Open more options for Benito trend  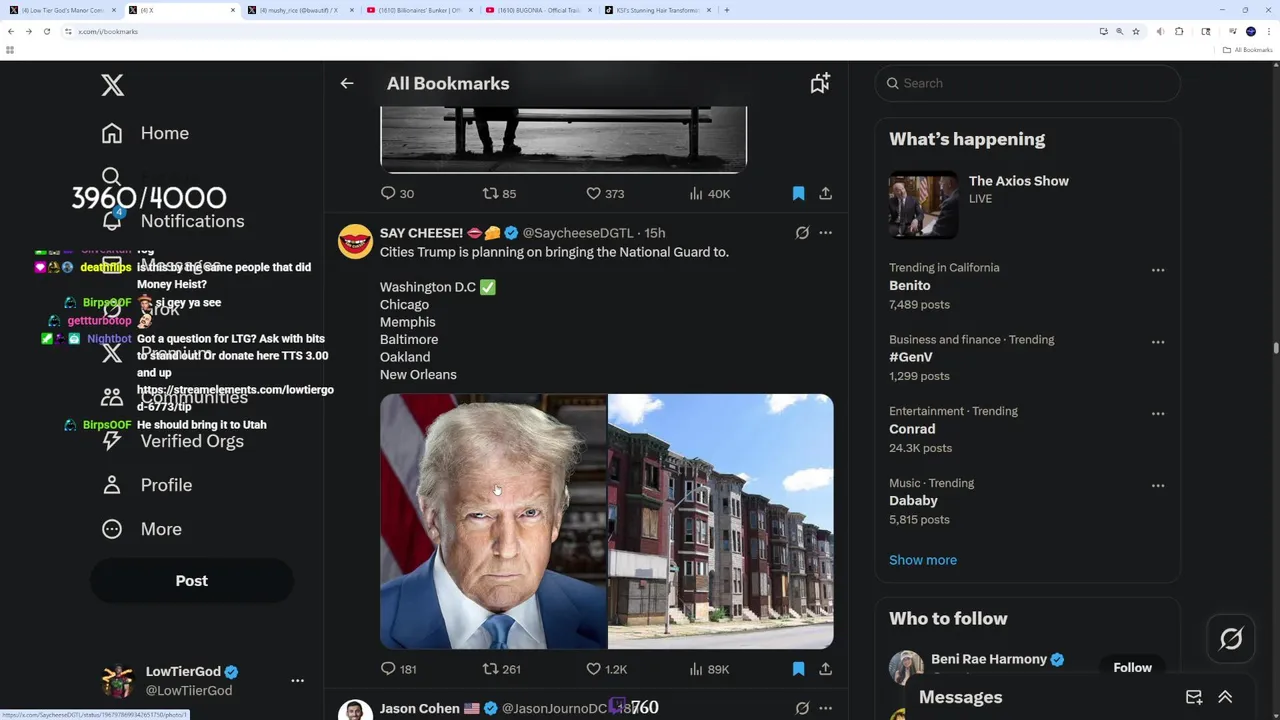[1158, 270]
